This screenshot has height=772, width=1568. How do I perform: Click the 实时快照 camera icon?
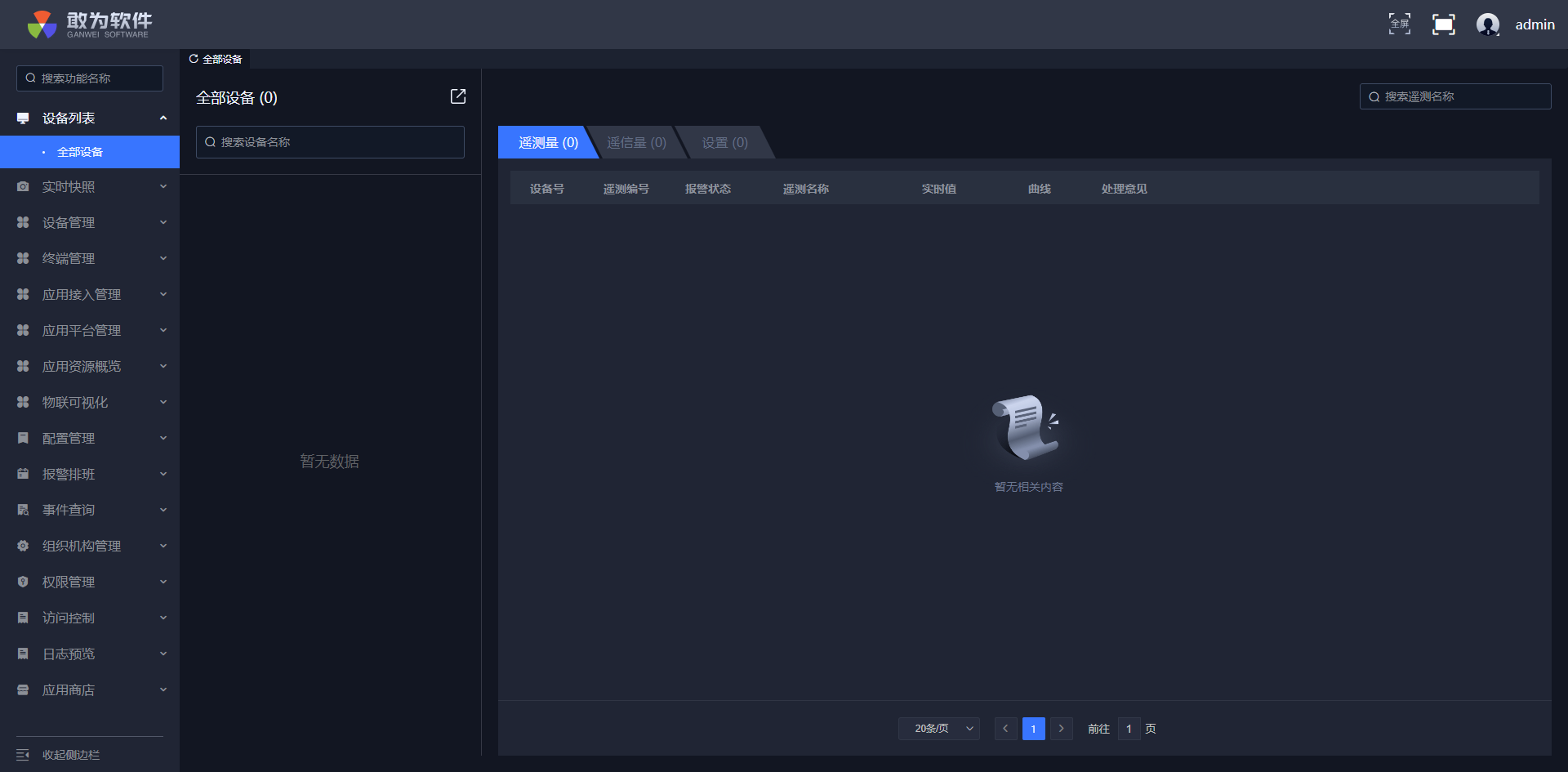[x=23, y=187]
